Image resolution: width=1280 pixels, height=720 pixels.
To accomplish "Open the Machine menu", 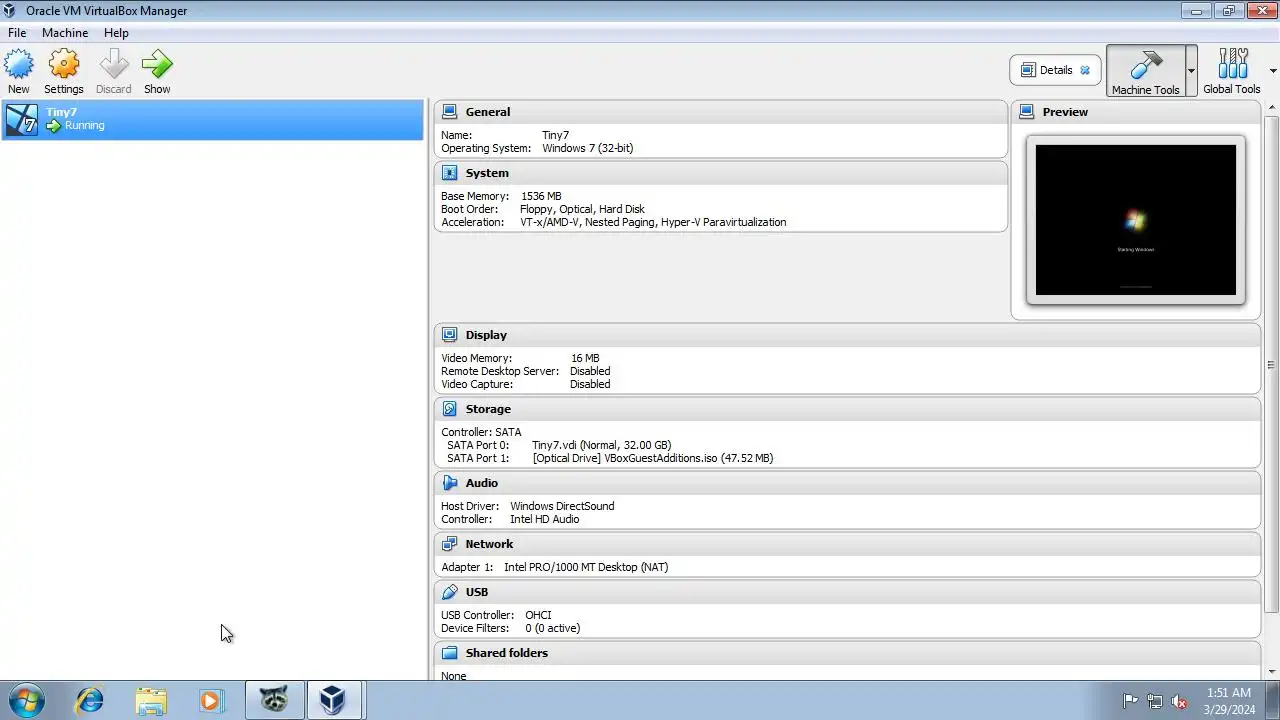I will pos(65,32).
